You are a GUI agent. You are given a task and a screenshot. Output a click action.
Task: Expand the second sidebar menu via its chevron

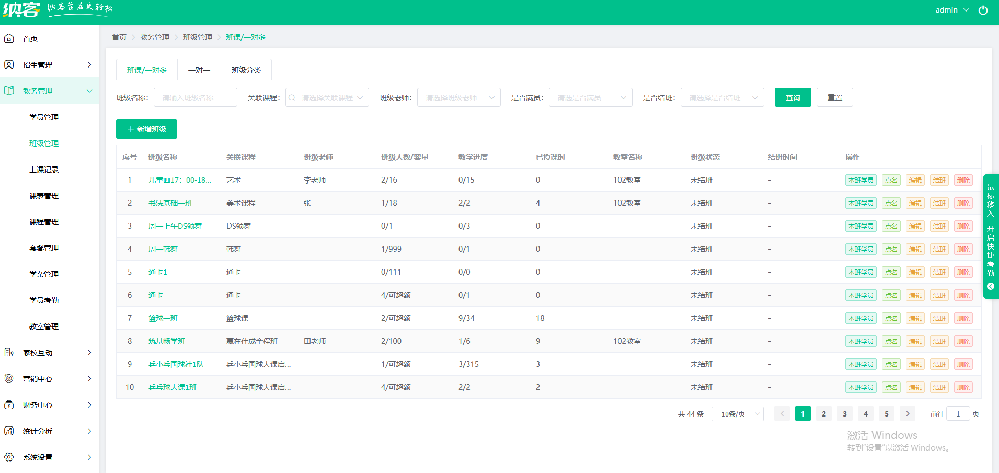point(89,65)
